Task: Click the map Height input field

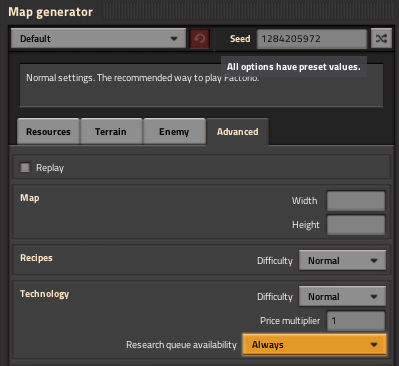Action: (356, 225)
